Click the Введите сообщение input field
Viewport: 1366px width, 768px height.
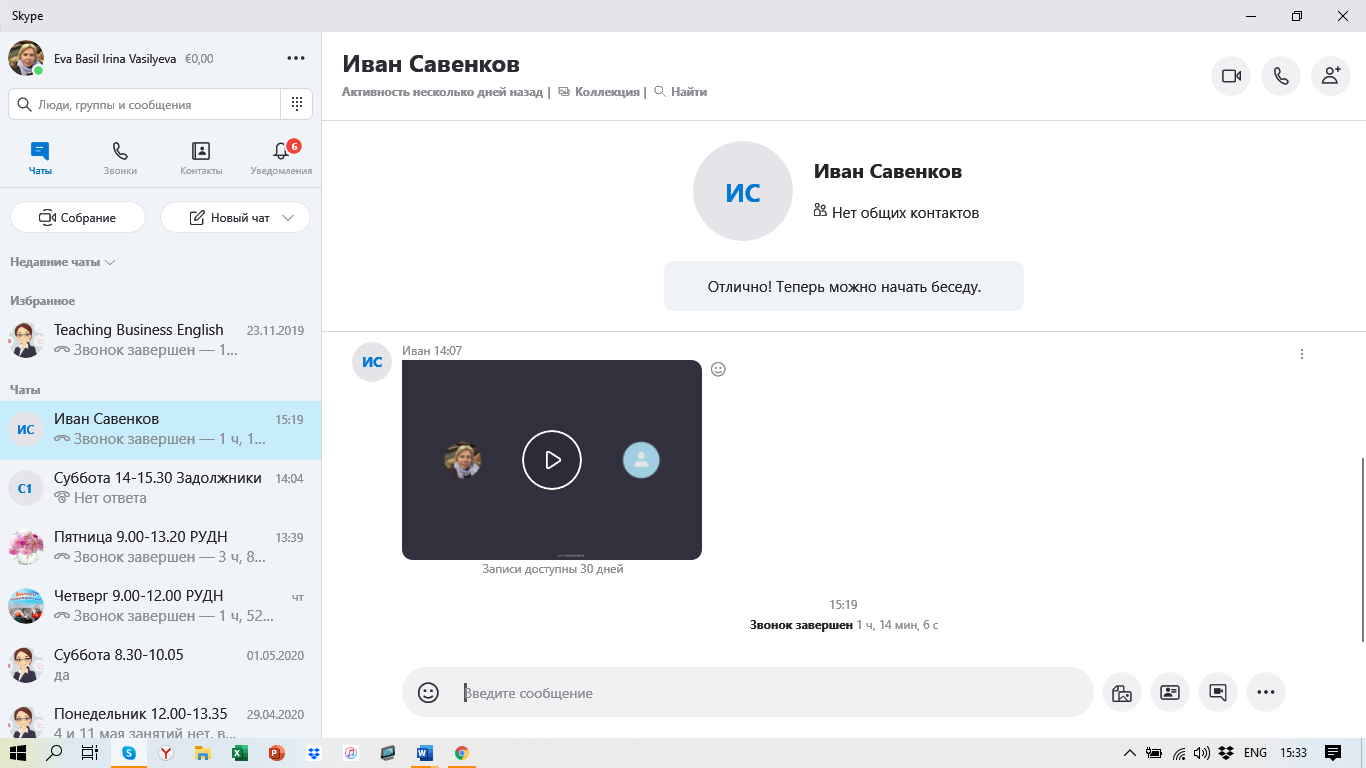(770, 693)
